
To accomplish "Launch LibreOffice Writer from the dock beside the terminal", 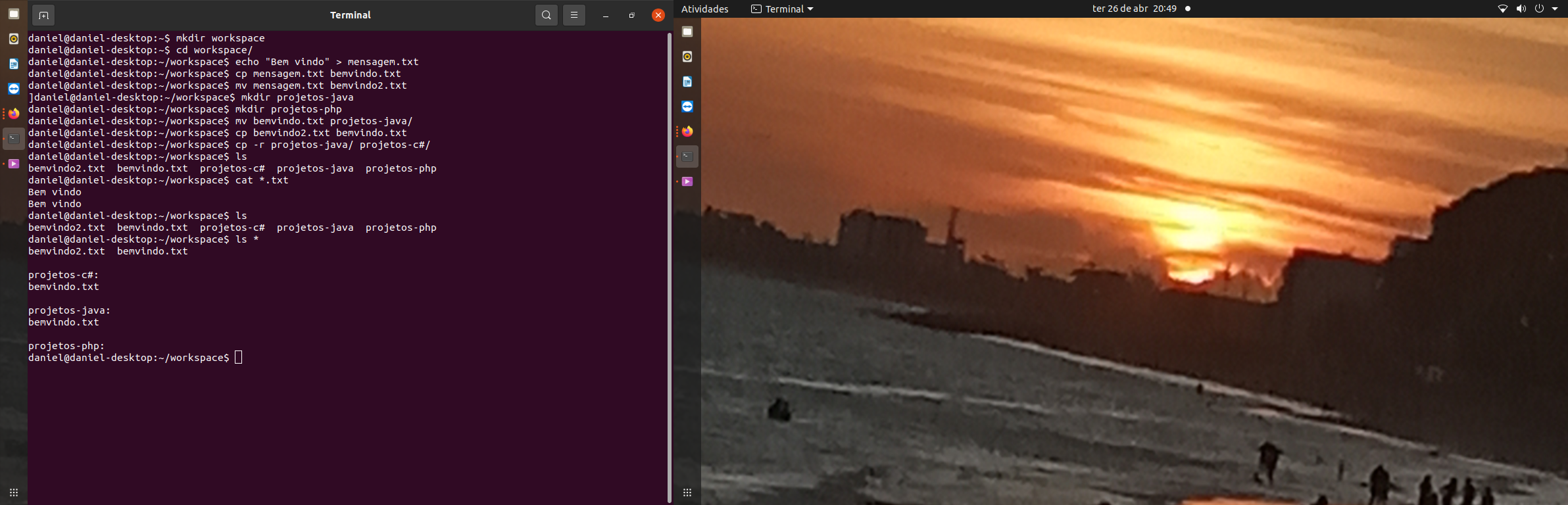I will tap(14, 64).
